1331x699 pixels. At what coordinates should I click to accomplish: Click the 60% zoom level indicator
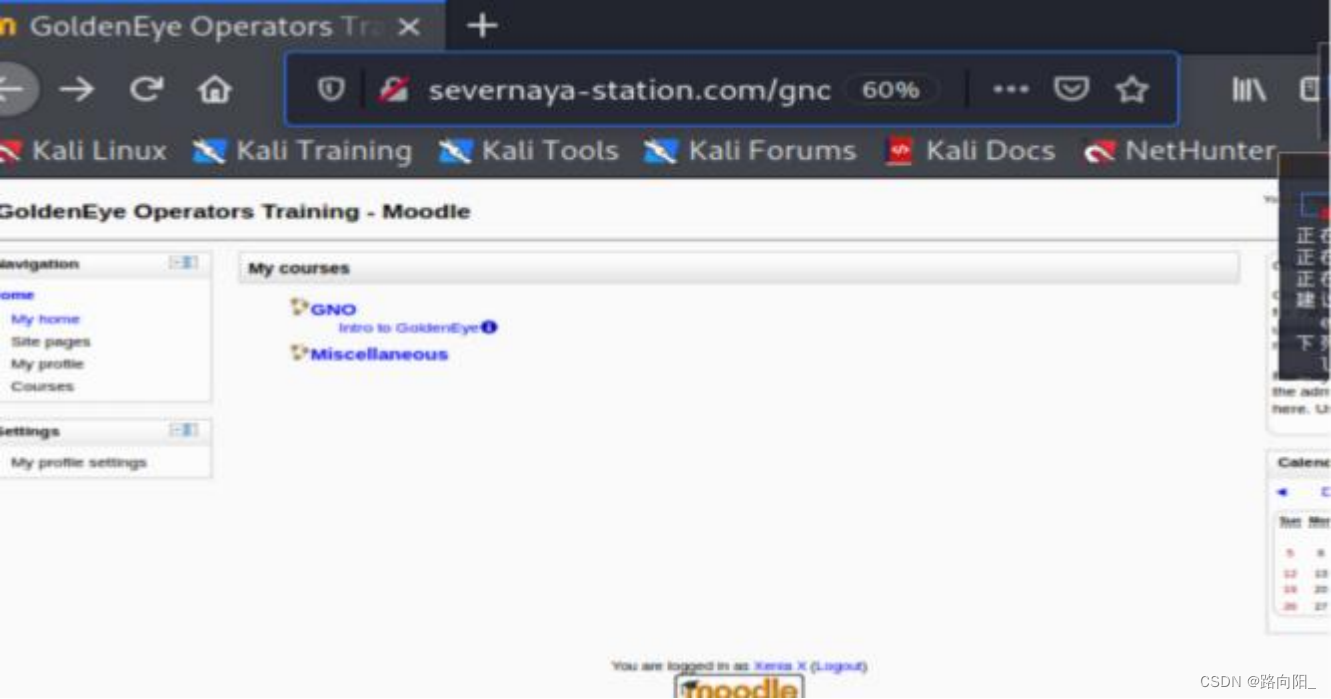point(890,90)
